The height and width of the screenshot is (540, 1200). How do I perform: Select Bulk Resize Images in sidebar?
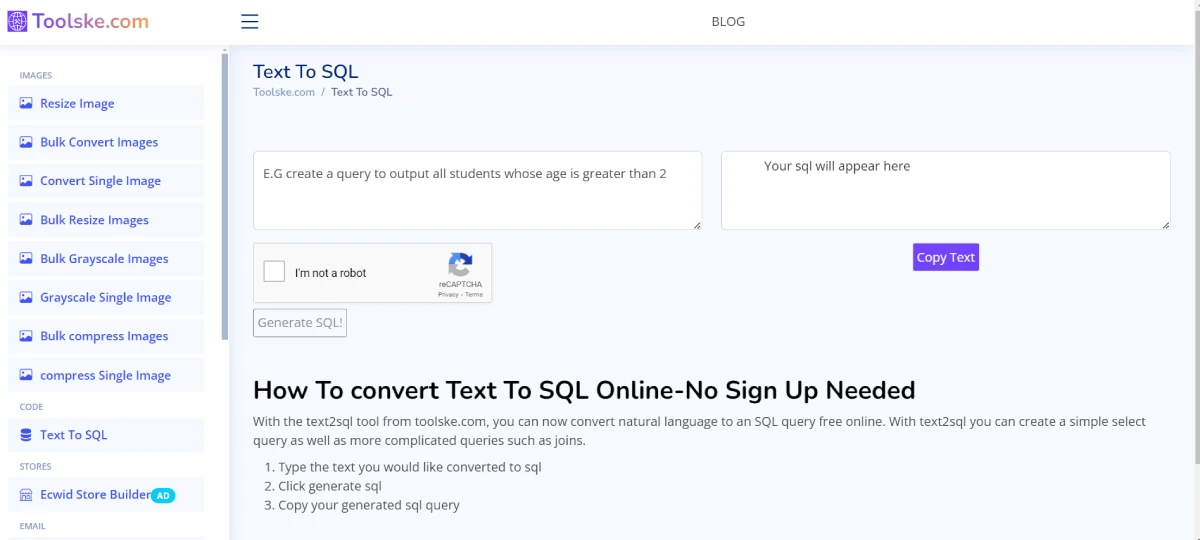coord(94,220)
